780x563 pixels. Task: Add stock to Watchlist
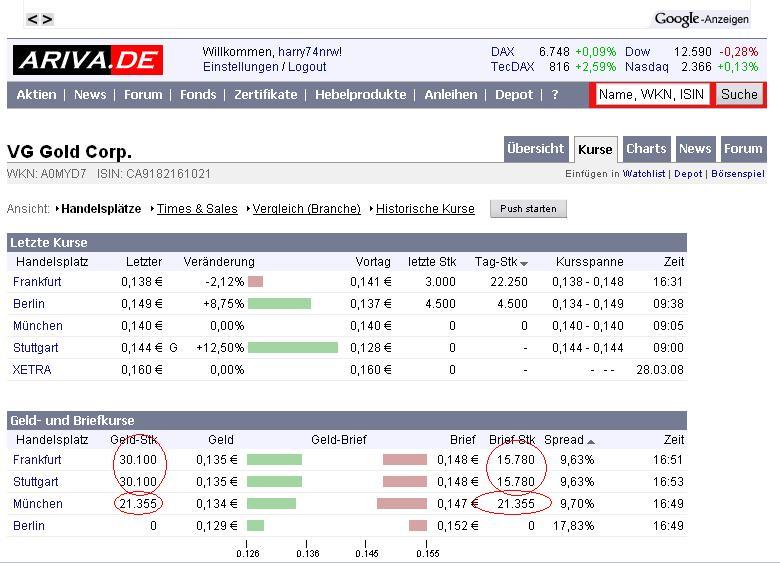coord(644,174)
